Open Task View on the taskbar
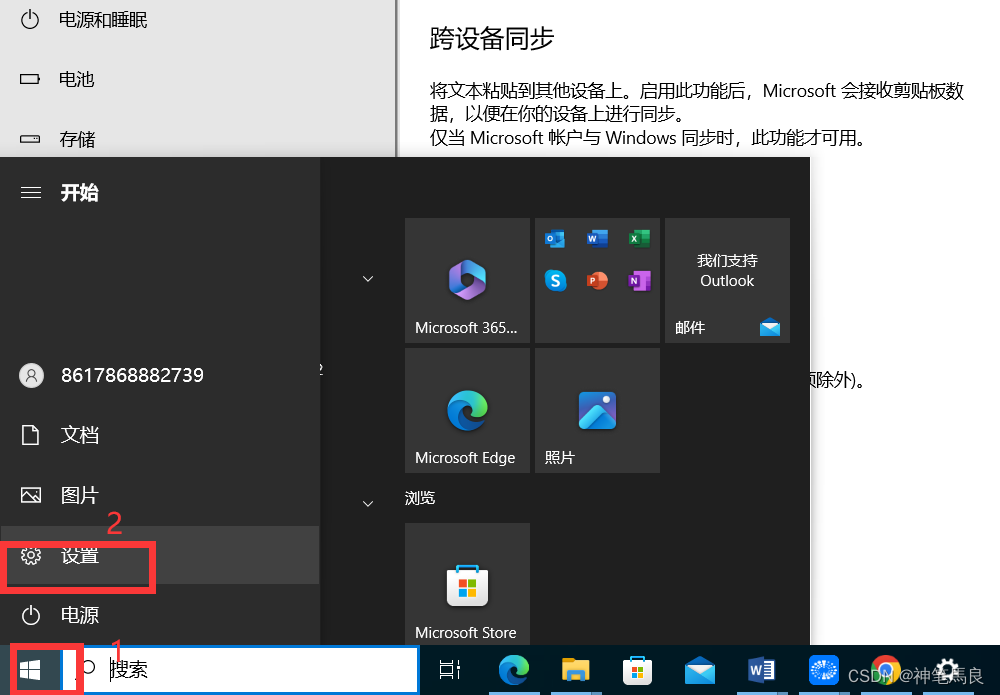The height and width of the screenshot is (695, 1000). tap(450, 669)
